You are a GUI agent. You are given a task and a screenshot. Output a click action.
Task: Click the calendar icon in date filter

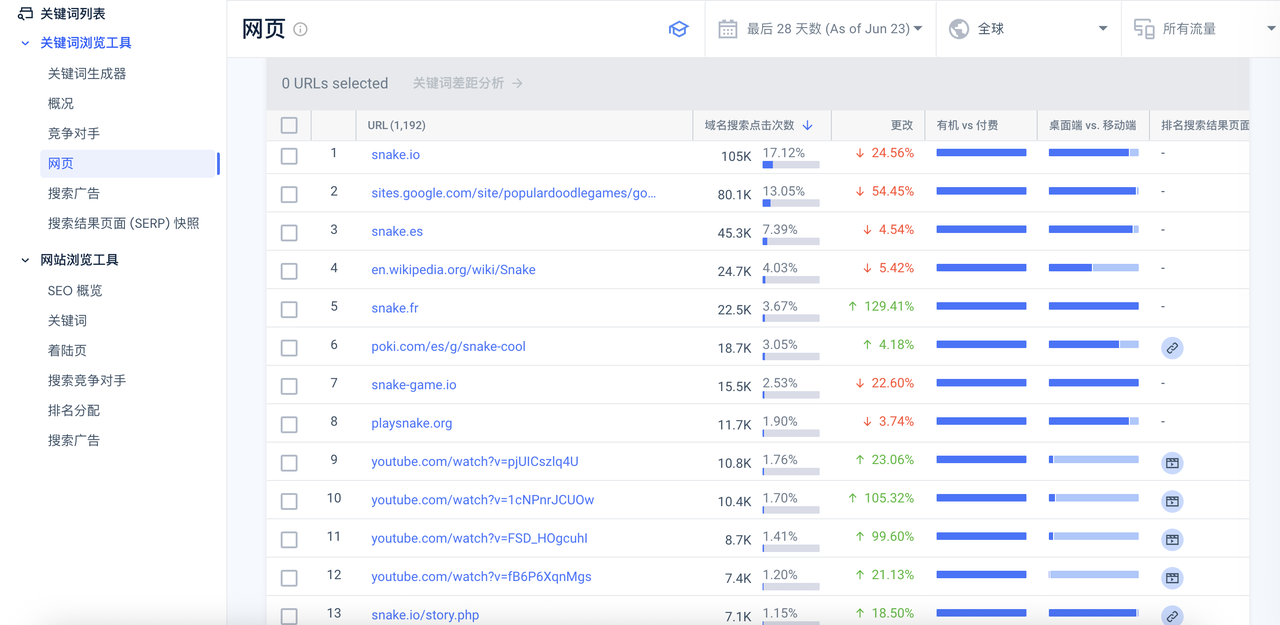click(x=728, y=29)
